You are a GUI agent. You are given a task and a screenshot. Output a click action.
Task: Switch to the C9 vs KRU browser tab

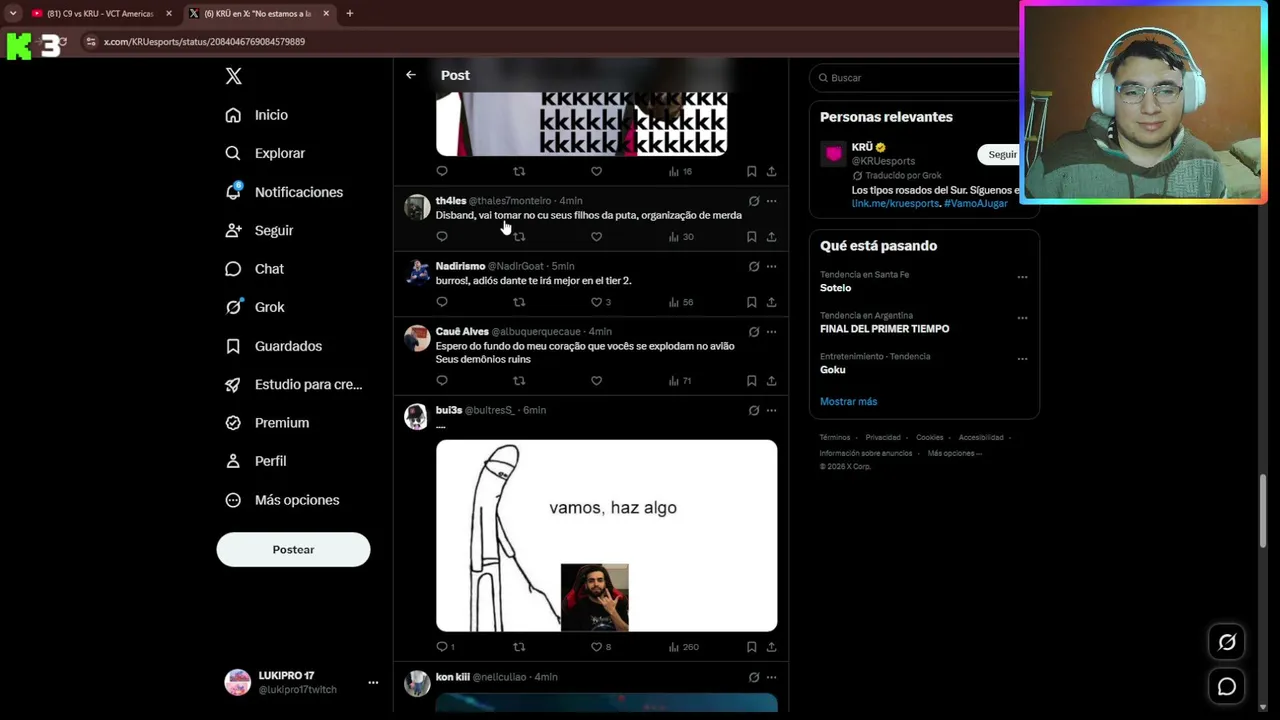[101, 14]
